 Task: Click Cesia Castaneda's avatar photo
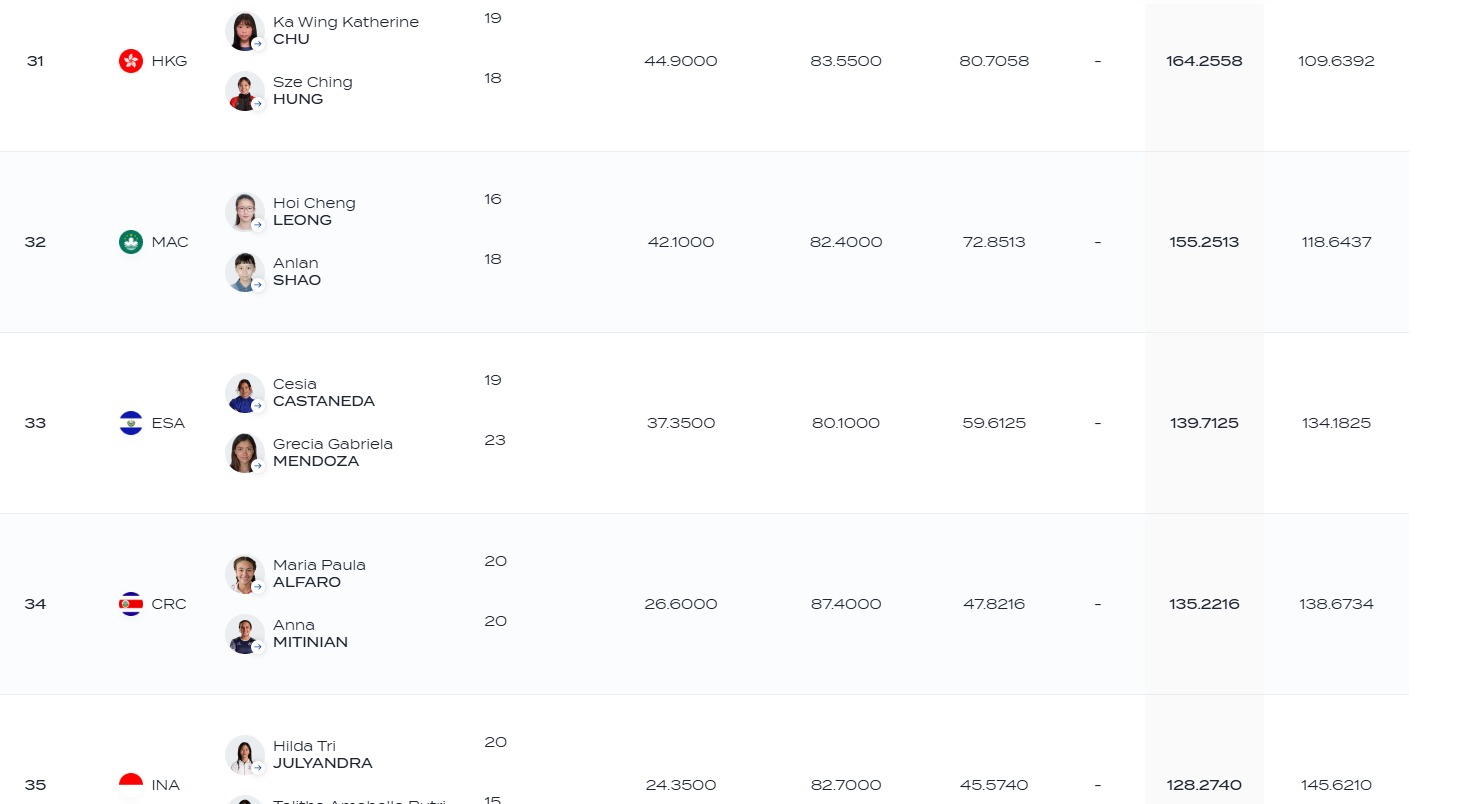pos(244,393)
